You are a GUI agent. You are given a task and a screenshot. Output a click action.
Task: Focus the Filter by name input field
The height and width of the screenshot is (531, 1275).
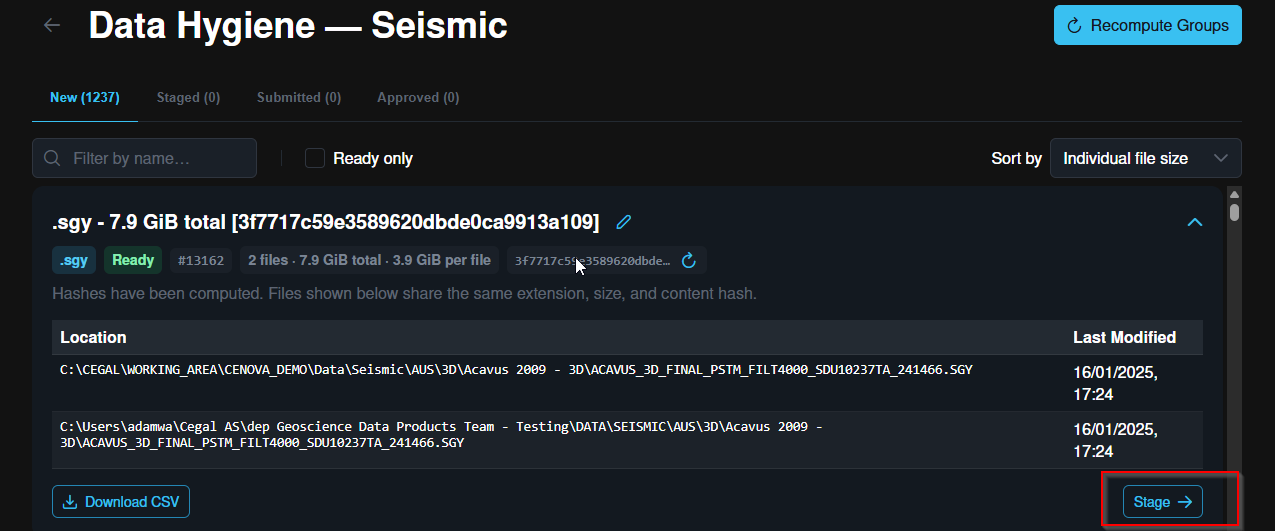pyautogui.click(x=144, y=158)
